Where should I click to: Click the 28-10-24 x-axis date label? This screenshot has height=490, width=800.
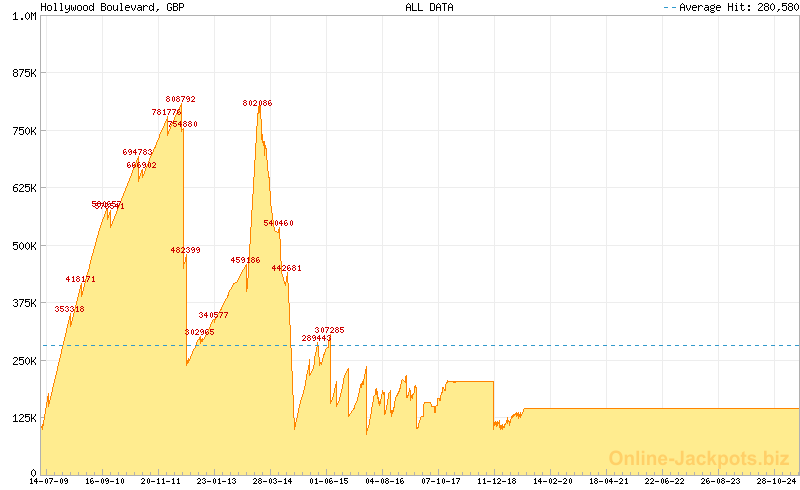(x=778, y=481)
